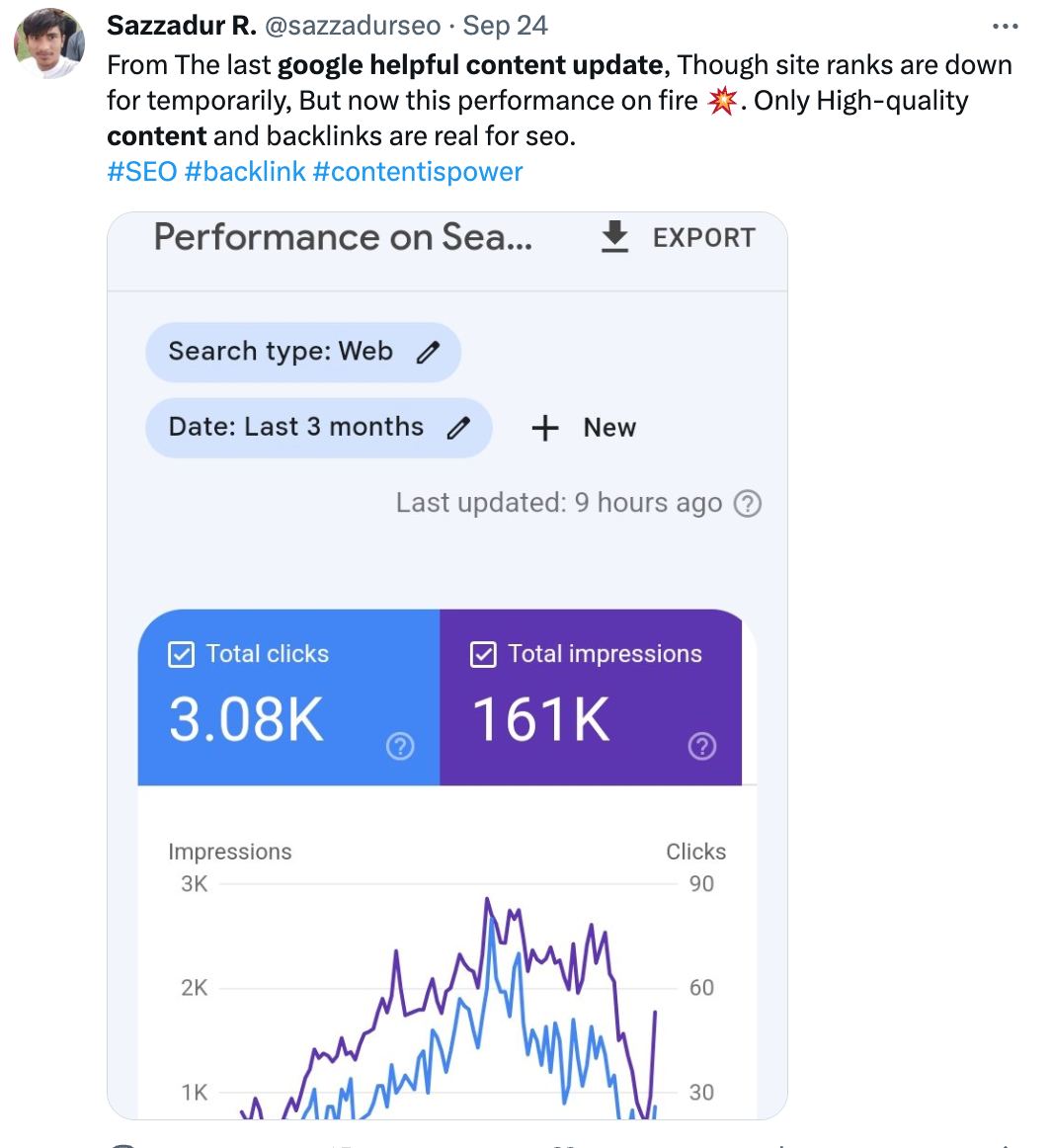Open the Sazzadur R. display name
Image resolution: width=1051 pixels, height=1148 pixels.
pyautogui.click(x=182, y=26)
